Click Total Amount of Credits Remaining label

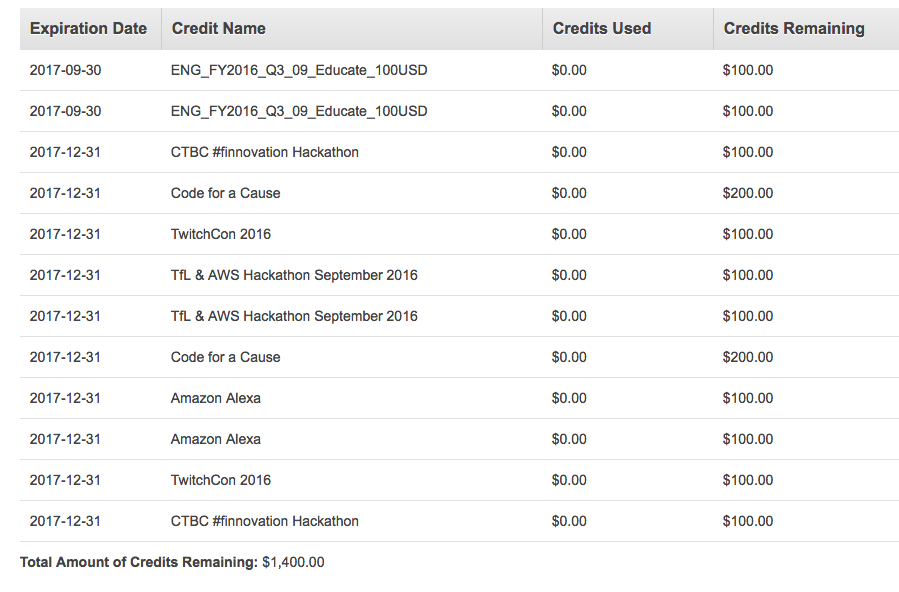tap(139, 562)
